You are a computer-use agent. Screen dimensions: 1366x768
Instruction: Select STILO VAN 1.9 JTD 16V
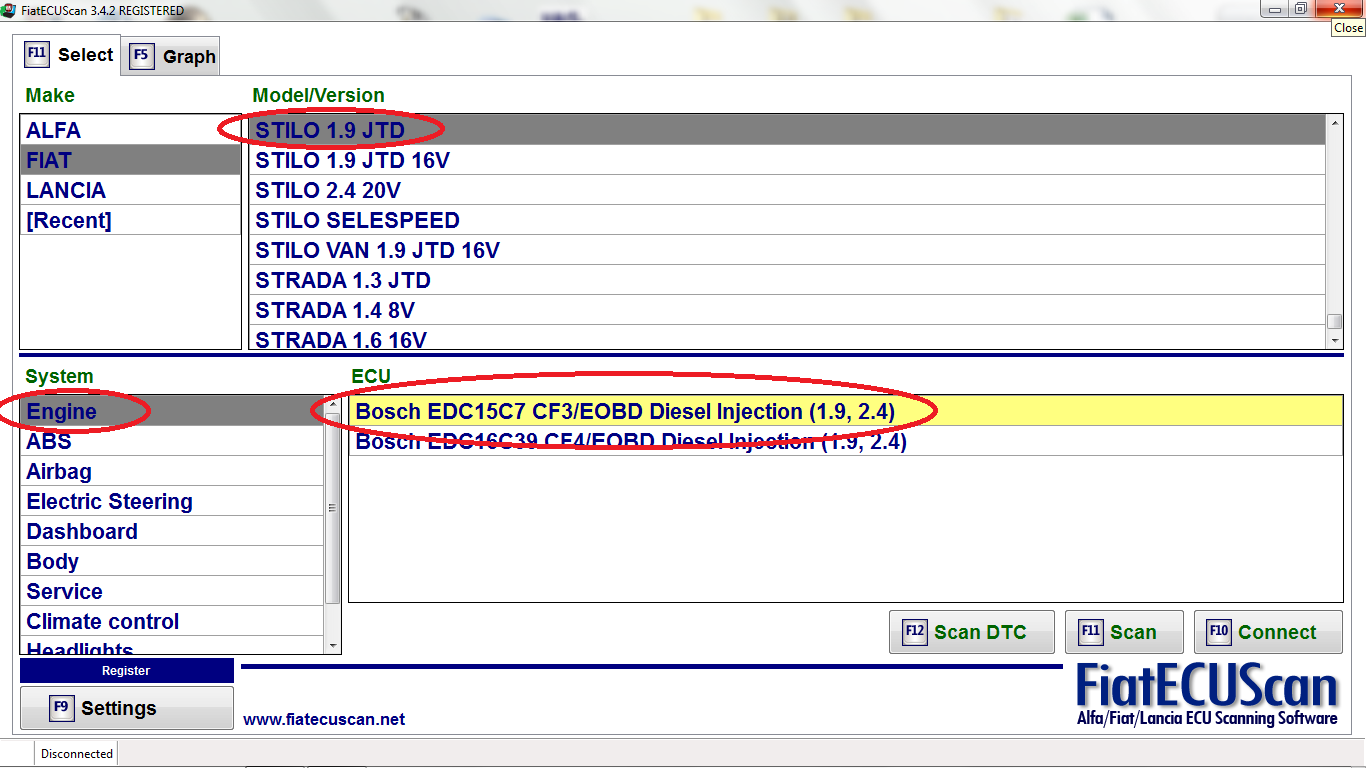coord(788,250)
